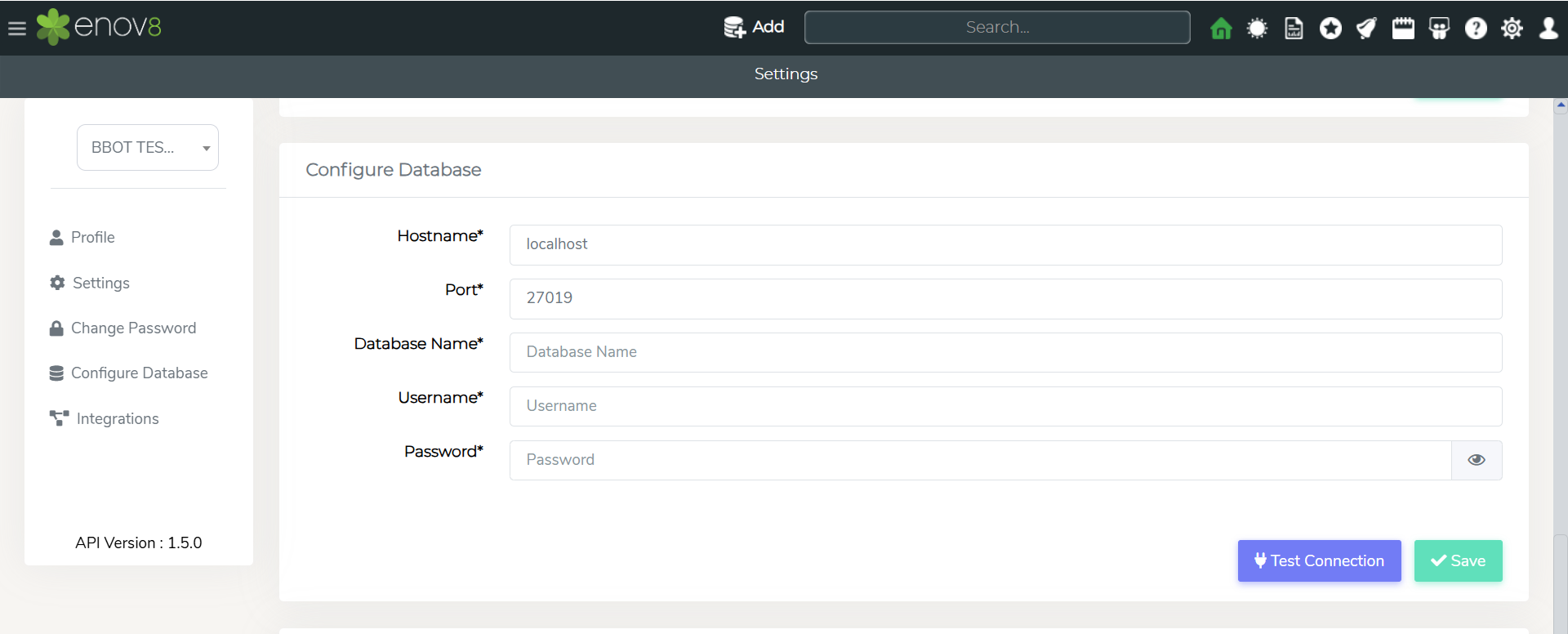Open the notification bell icon

(x=1366, y=29)
